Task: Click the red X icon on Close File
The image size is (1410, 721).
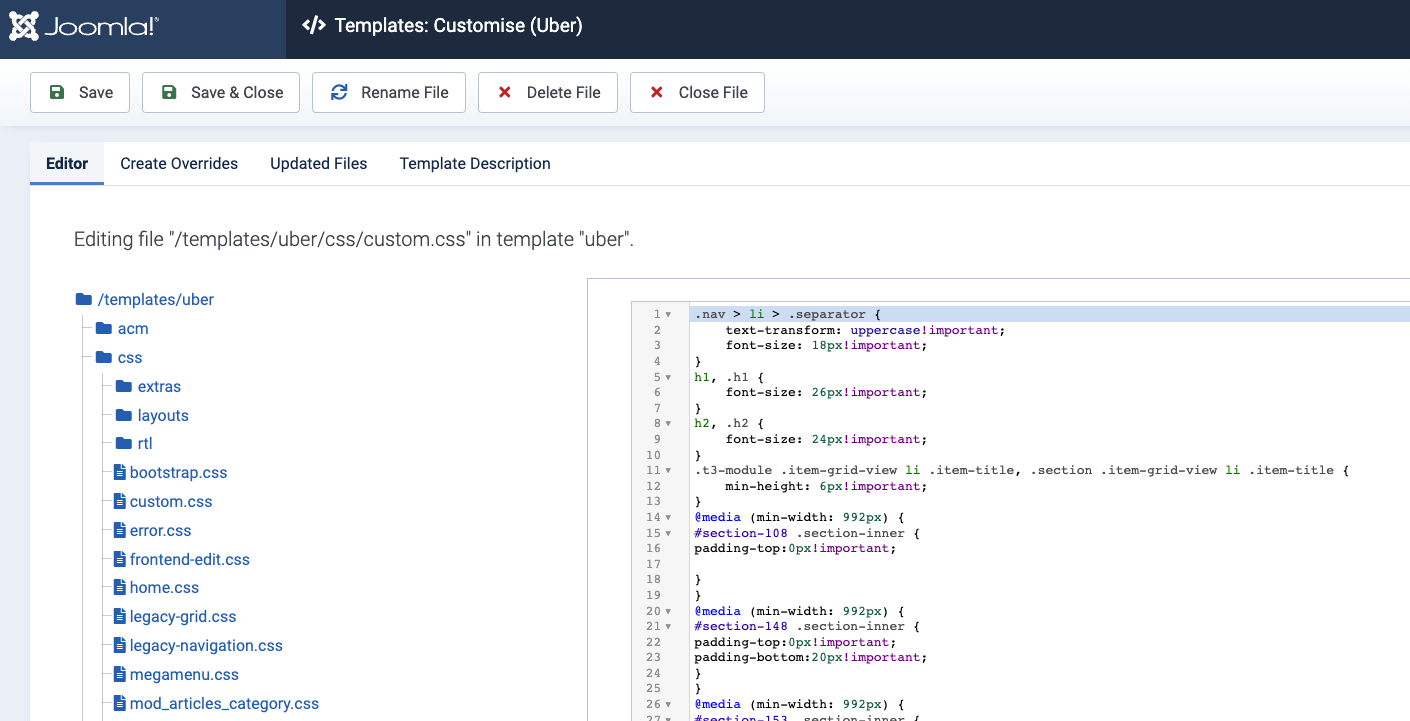Action: pos(657,92)
